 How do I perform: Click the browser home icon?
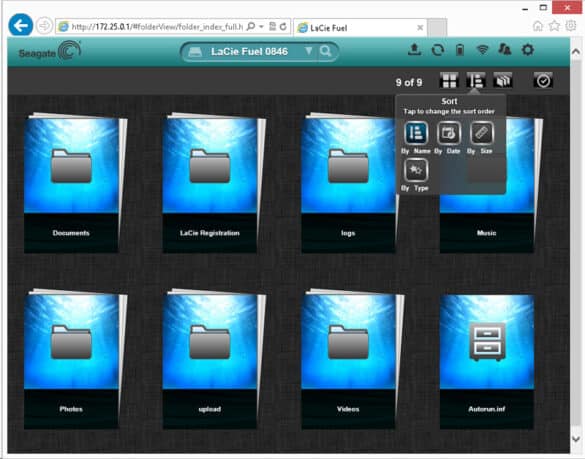538,26
